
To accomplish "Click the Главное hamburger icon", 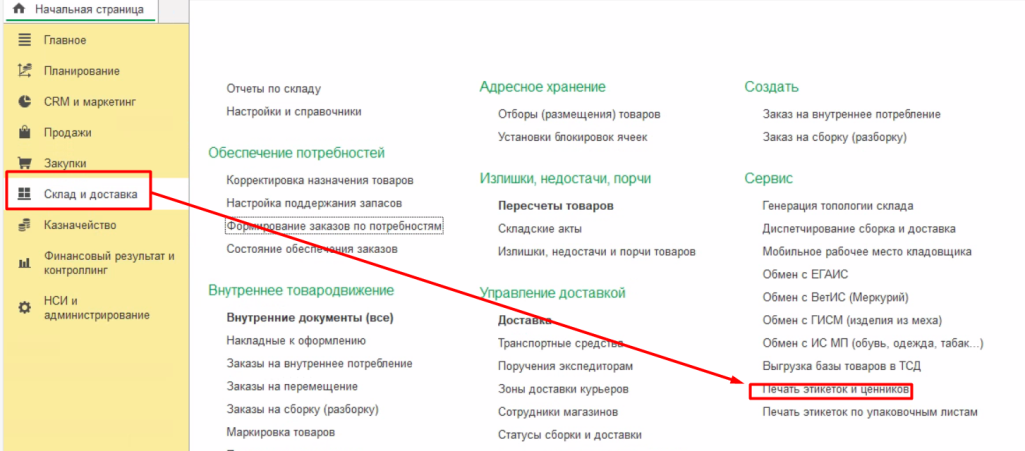I will click(x=24, y=41).
